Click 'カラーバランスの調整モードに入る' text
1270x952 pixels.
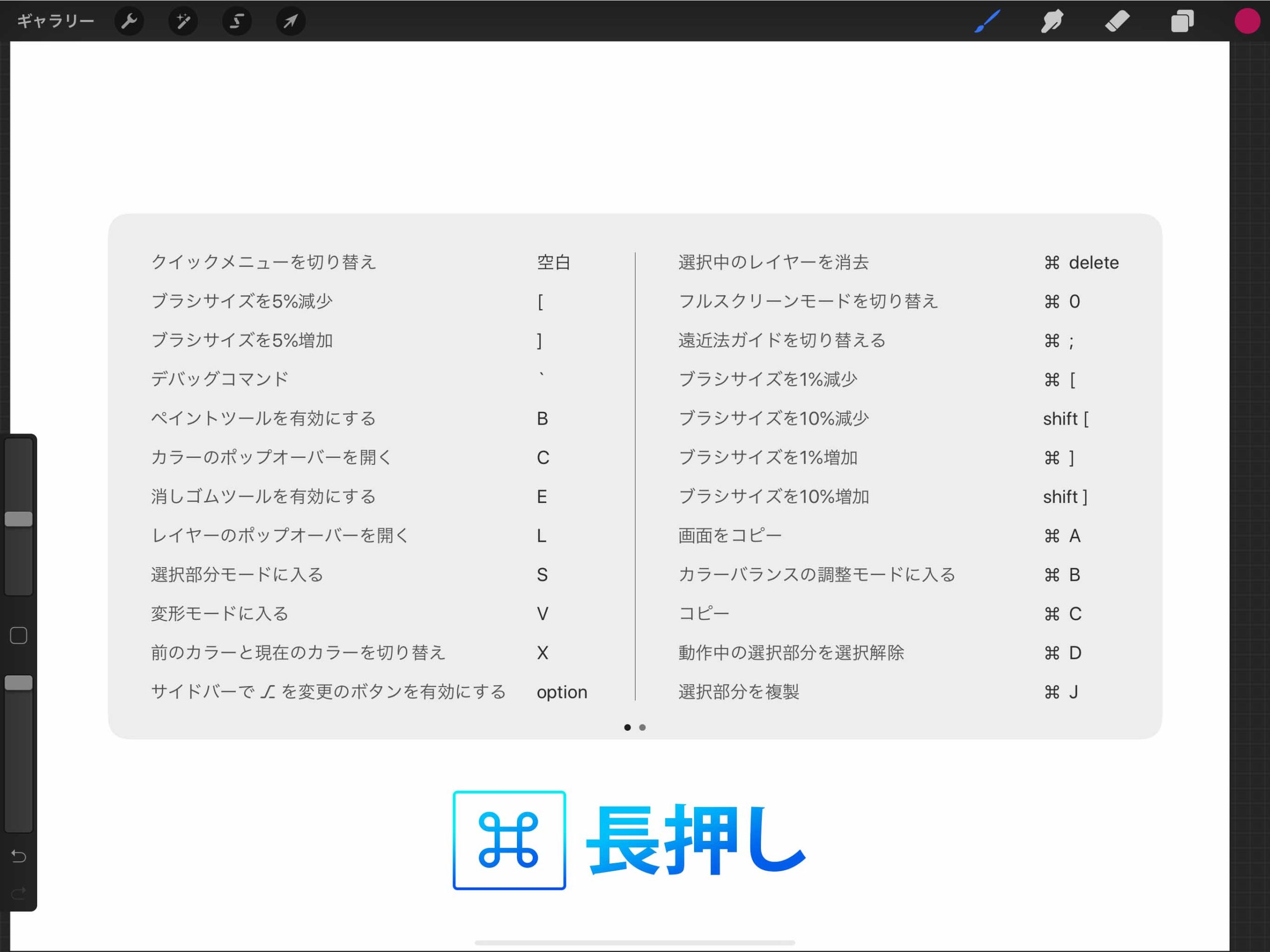click(817, 575)
